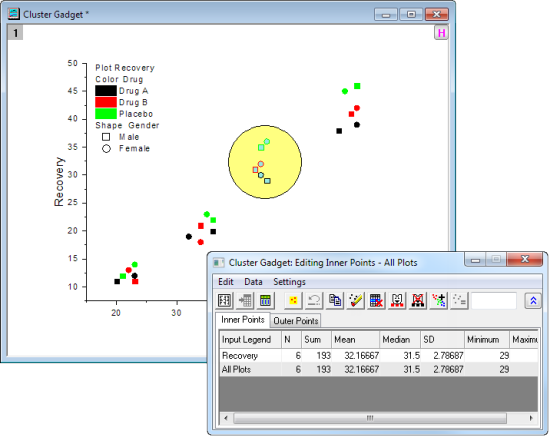This screenshot has height=437, width=550.
Task: Click the horizontal scrollbar thumb in results table
Action: pyautogui.click(x=370, y=418)
